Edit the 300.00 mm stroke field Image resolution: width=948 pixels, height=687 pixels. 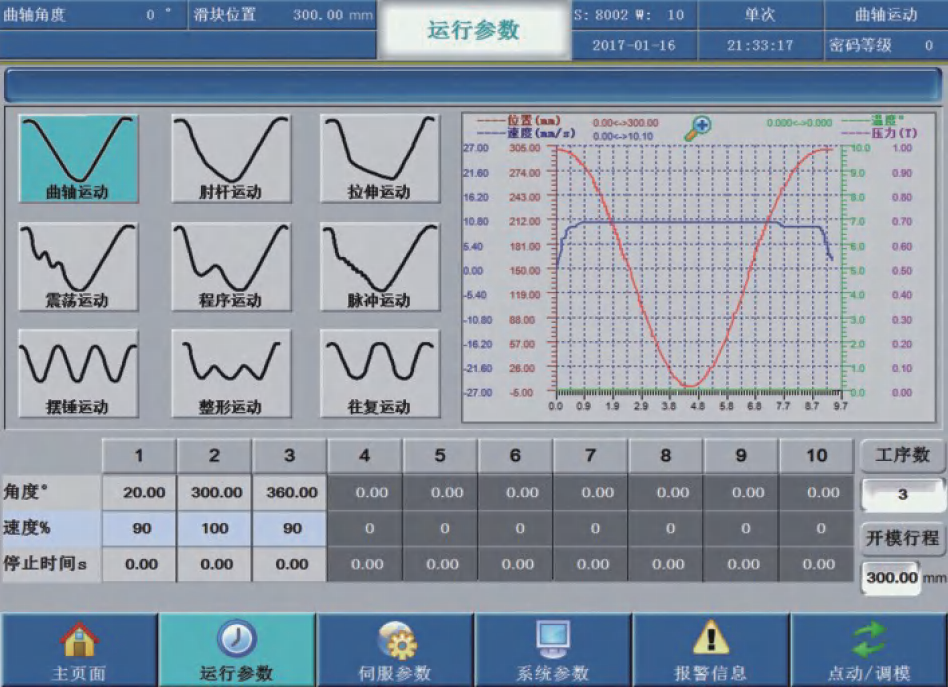[890, 577]
